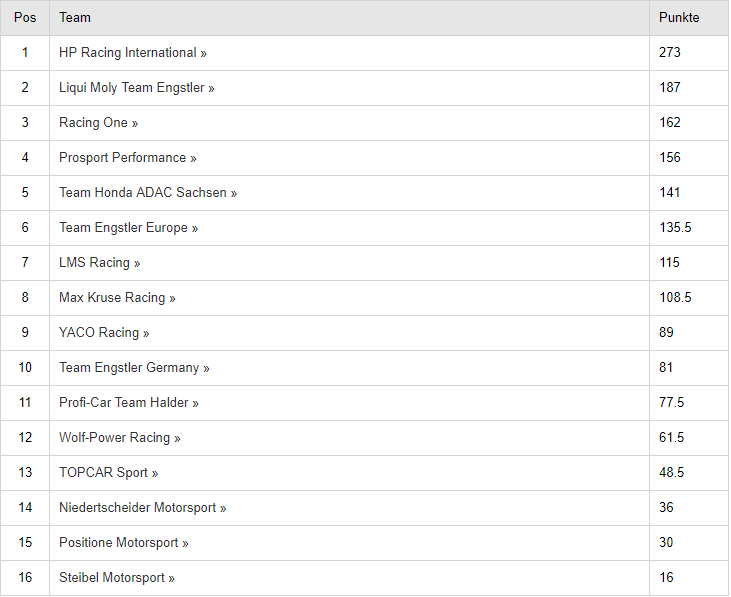Open the Wolf-Power Racing link

coord(119,437)
